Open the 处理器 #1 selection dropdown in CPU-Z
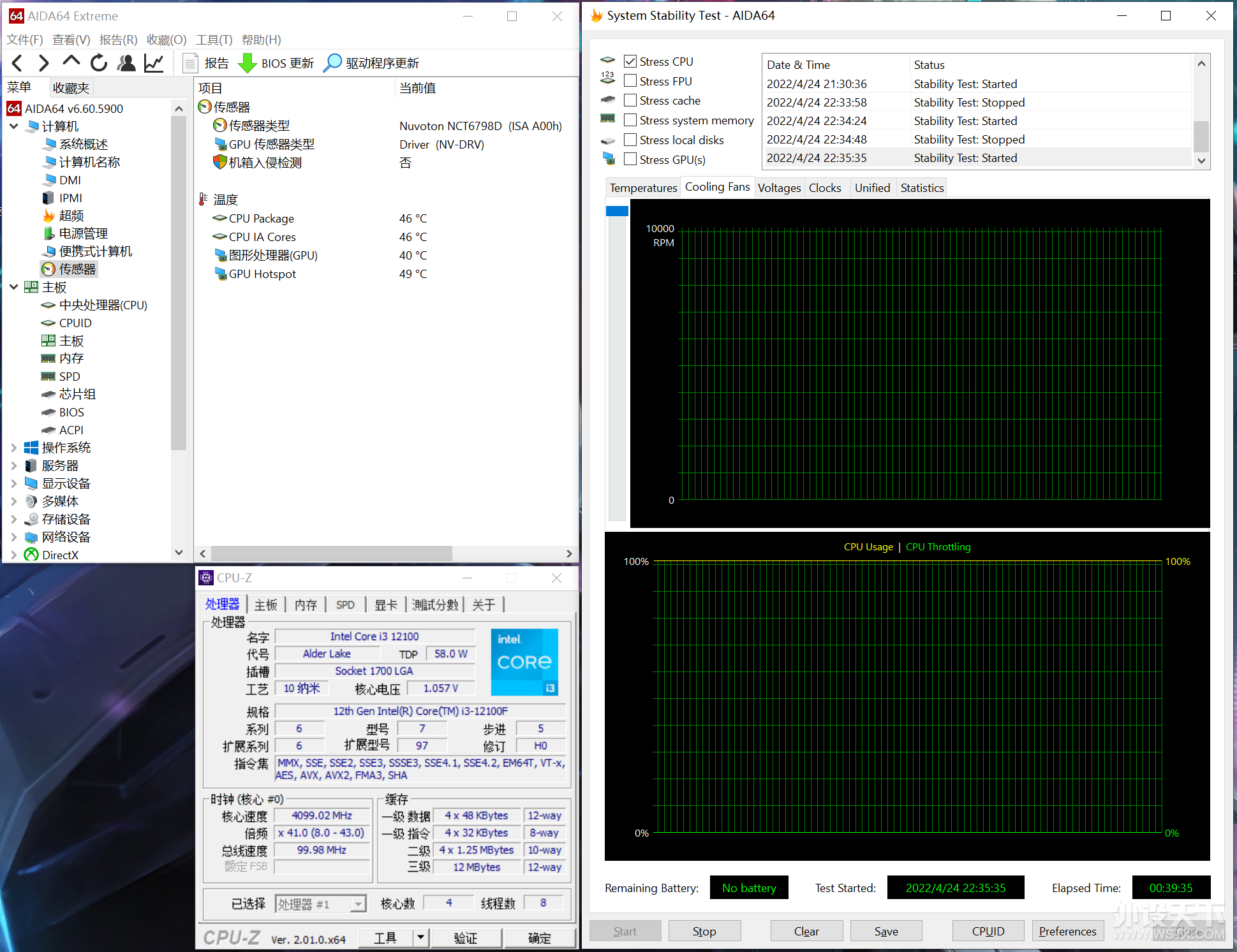The height and width of the screenshot is (952, 1237). coord(359,904)
